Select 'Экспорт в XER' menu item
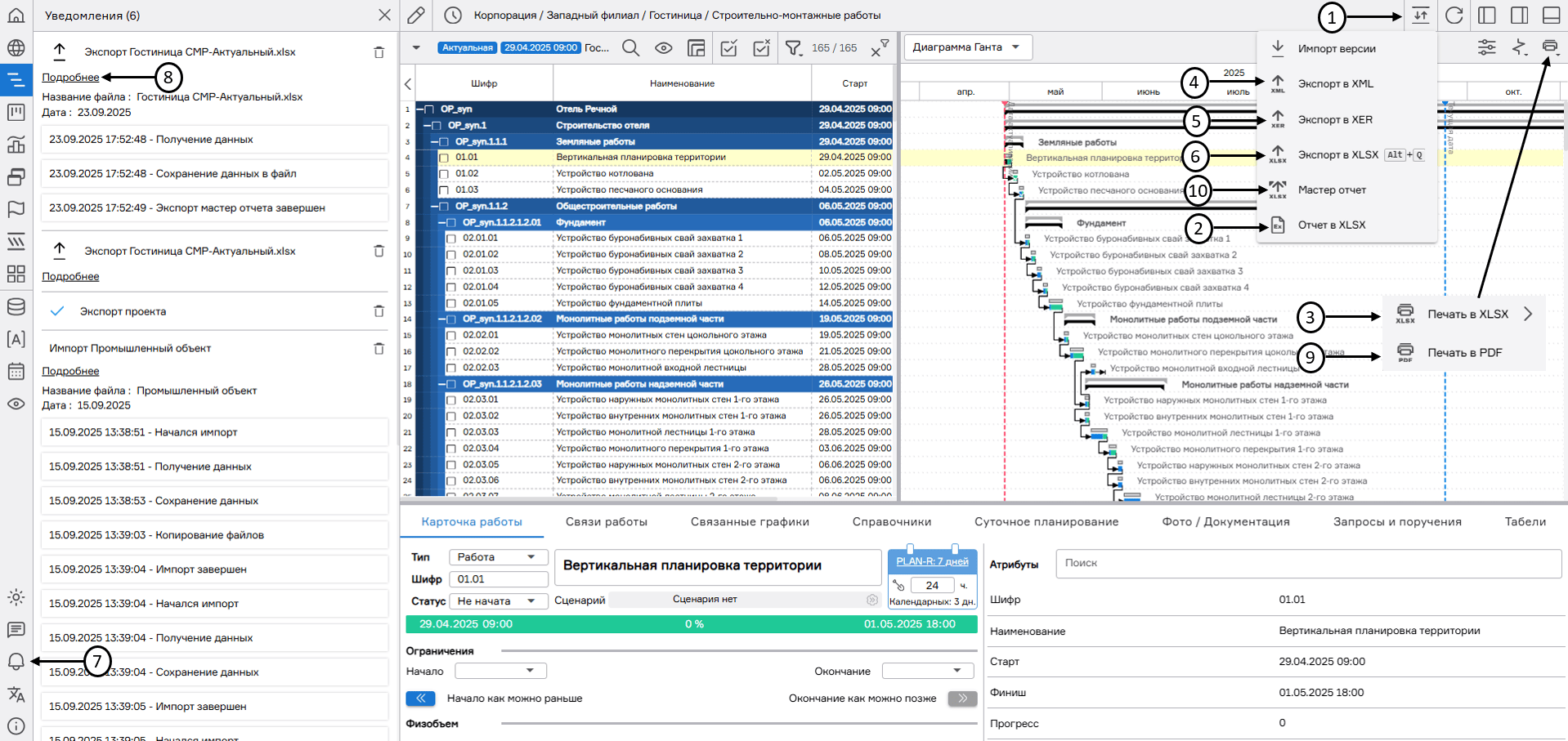Screen dimensions: 1568x741 tap(1335, 119)
